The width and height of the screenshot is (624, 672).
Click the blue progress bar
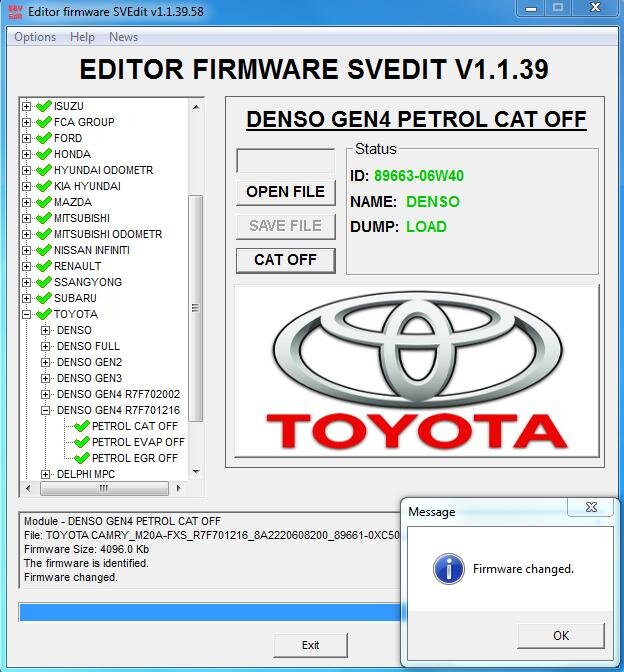[210, 612]
